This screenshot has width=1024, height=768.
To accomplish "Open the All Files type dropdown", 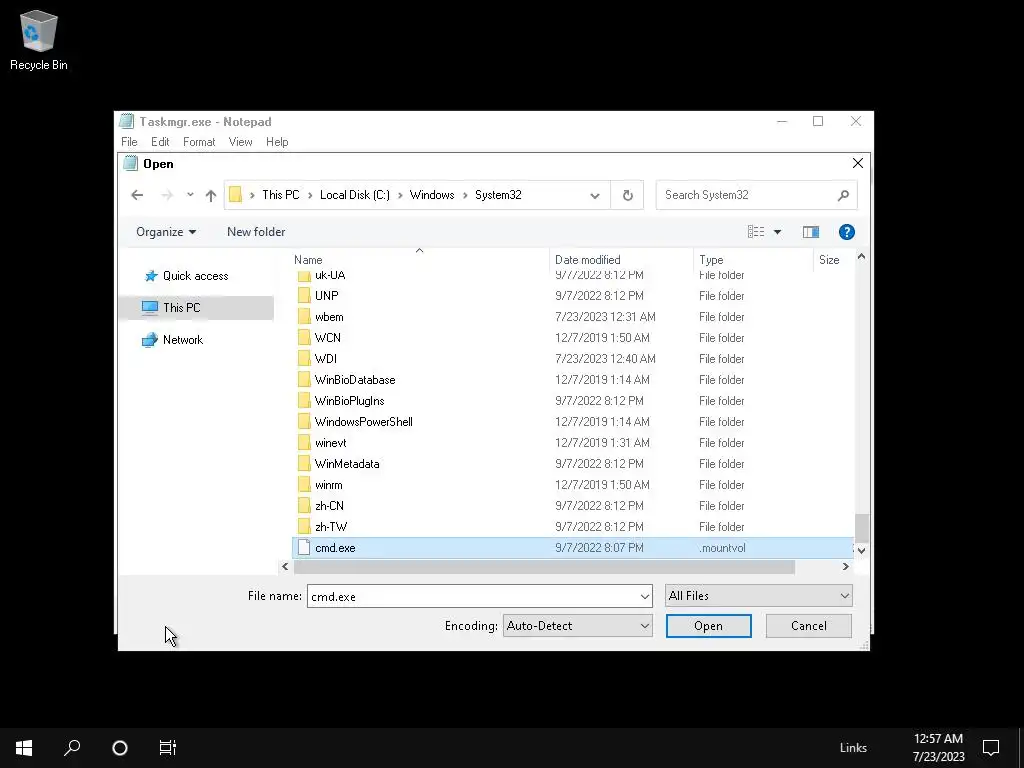I will click(758, 596).
